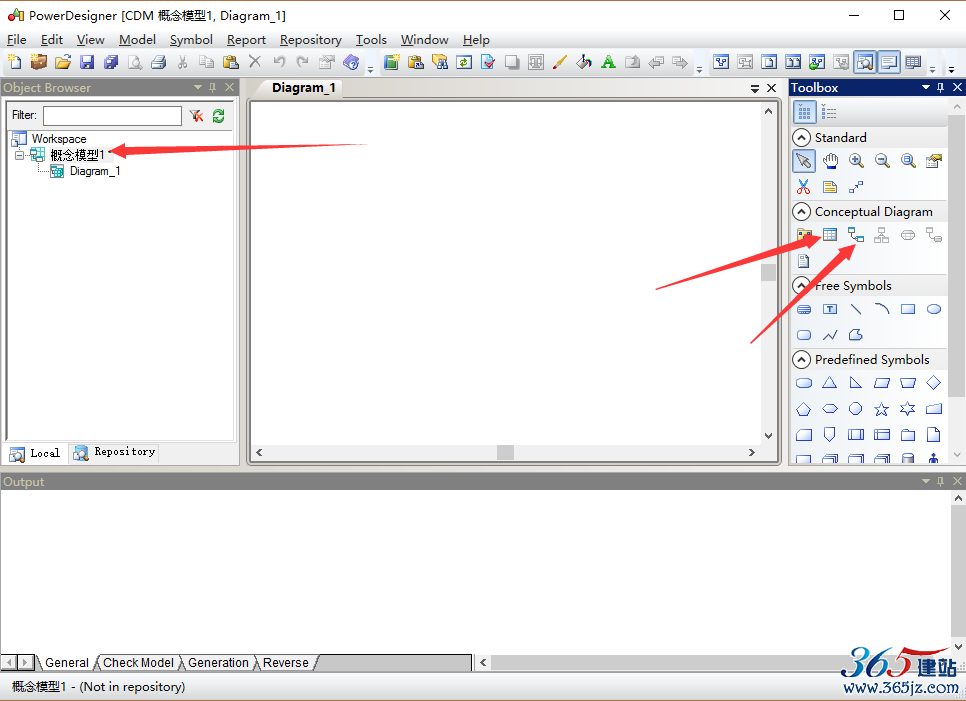Open the Output panel dropdown arrow

[925, 481]
